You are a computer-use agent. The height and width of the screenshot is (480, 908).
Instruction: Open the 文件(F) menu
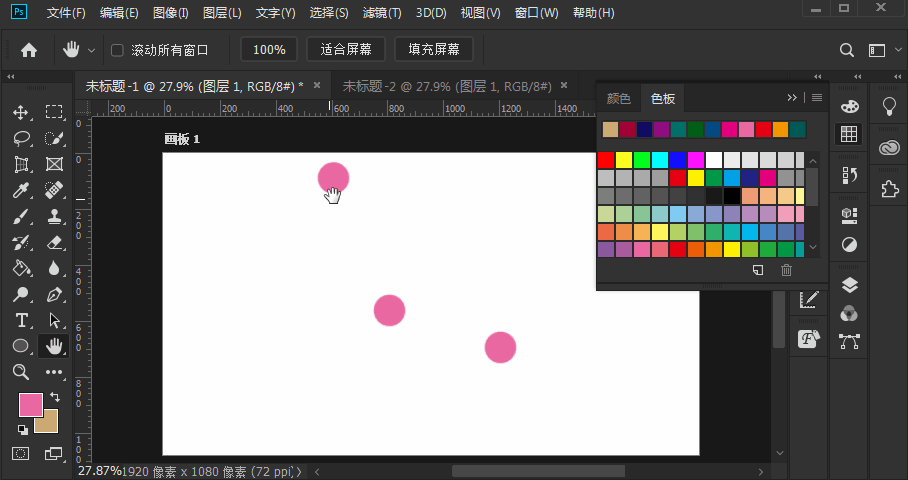(66, 13)
